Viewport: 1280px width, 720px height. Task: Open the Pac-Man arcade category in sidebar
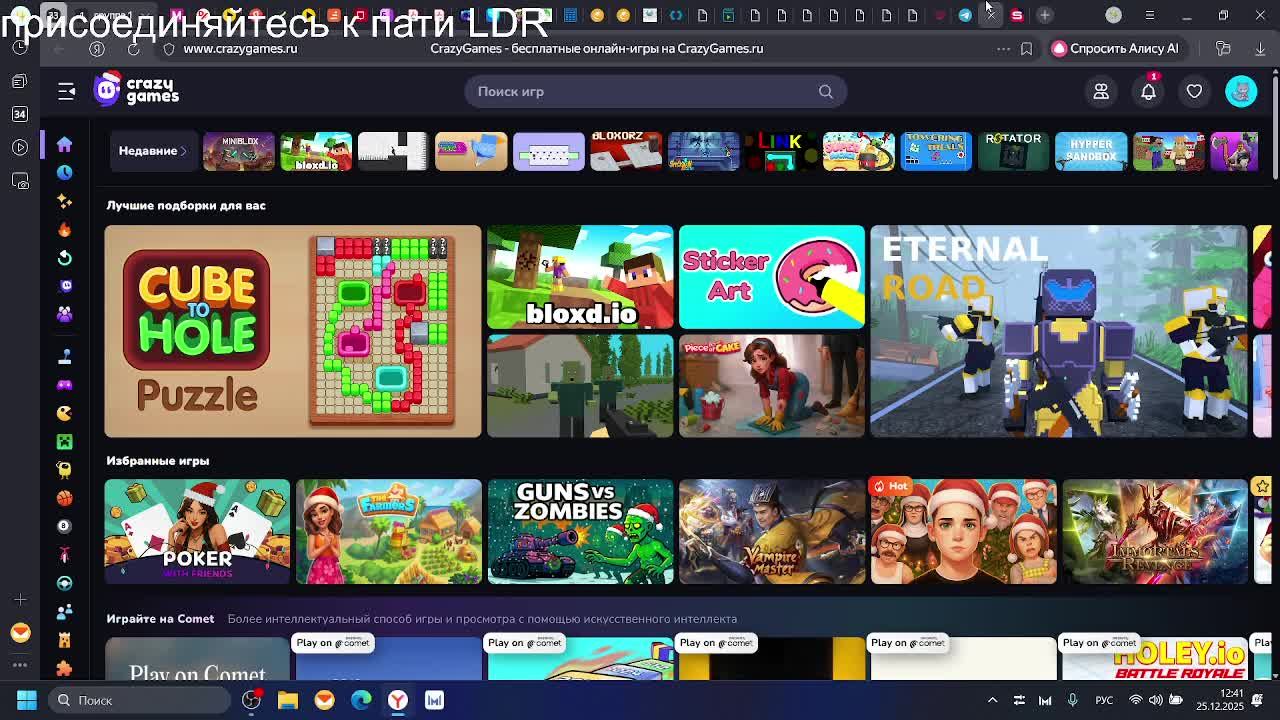tap(64, 413)
